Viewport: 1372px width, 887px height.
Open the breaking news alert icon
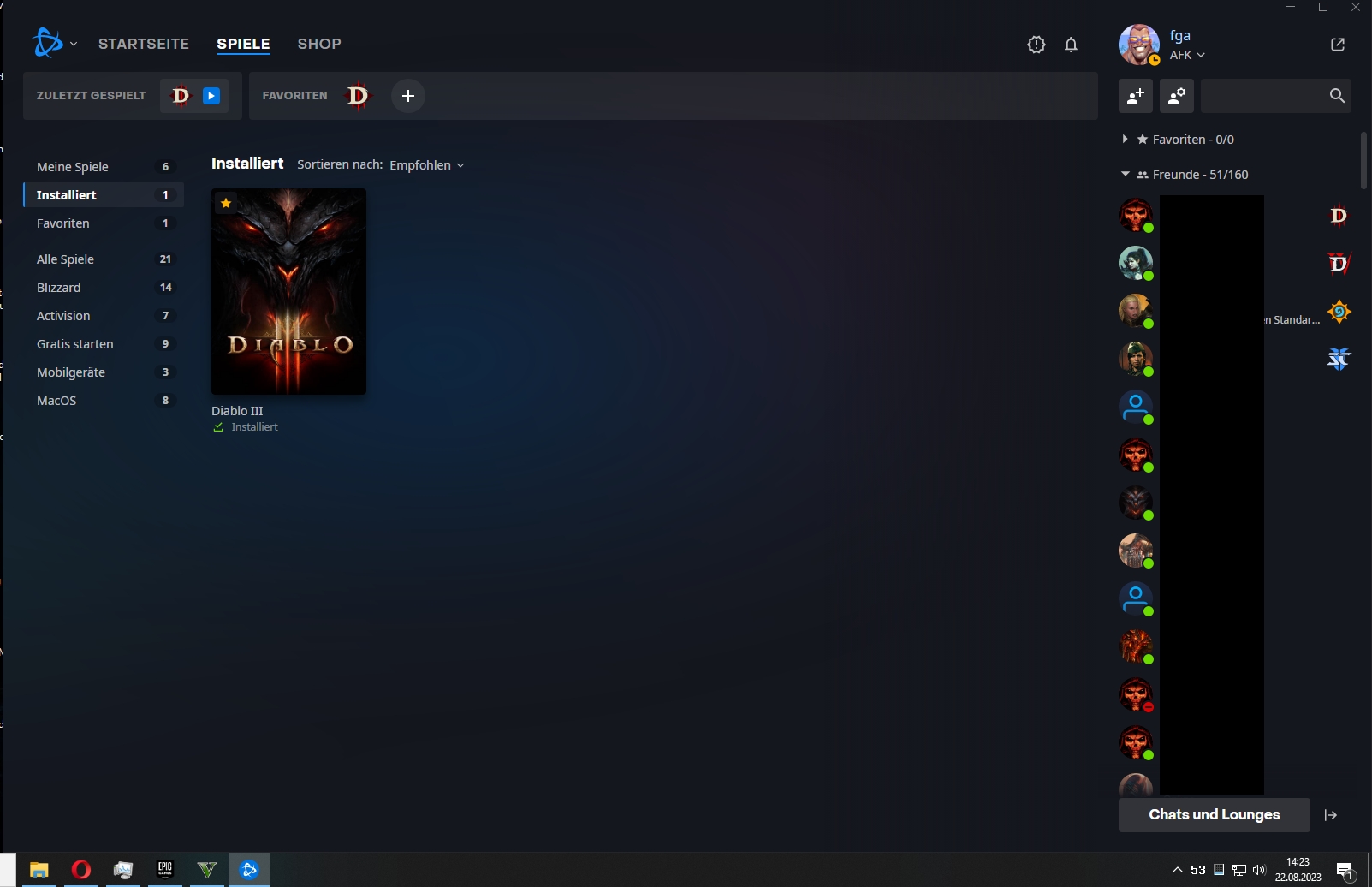pyautogui.click(x=1036, y=45)
